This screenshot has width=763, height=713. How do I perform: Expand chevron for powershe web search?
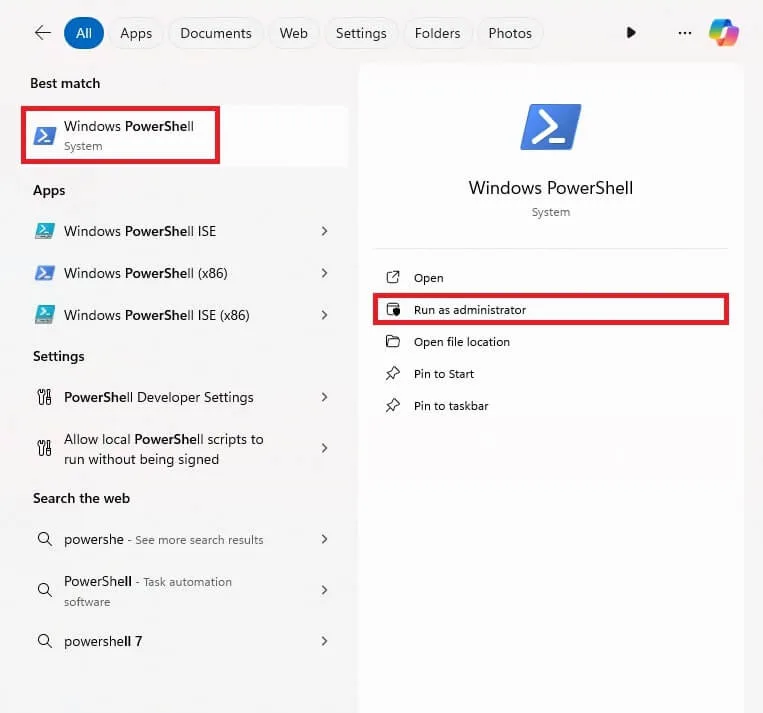click(325, 539)
